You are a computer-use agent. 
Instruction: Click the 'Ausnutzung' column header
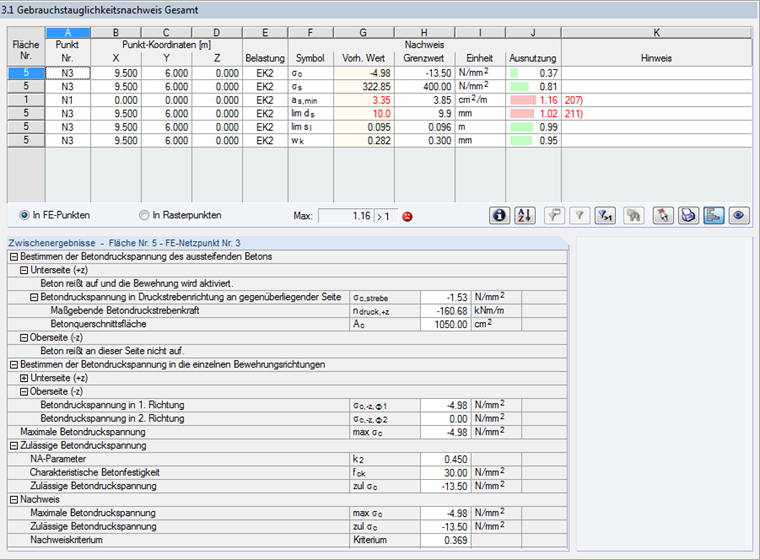[533, 58]
